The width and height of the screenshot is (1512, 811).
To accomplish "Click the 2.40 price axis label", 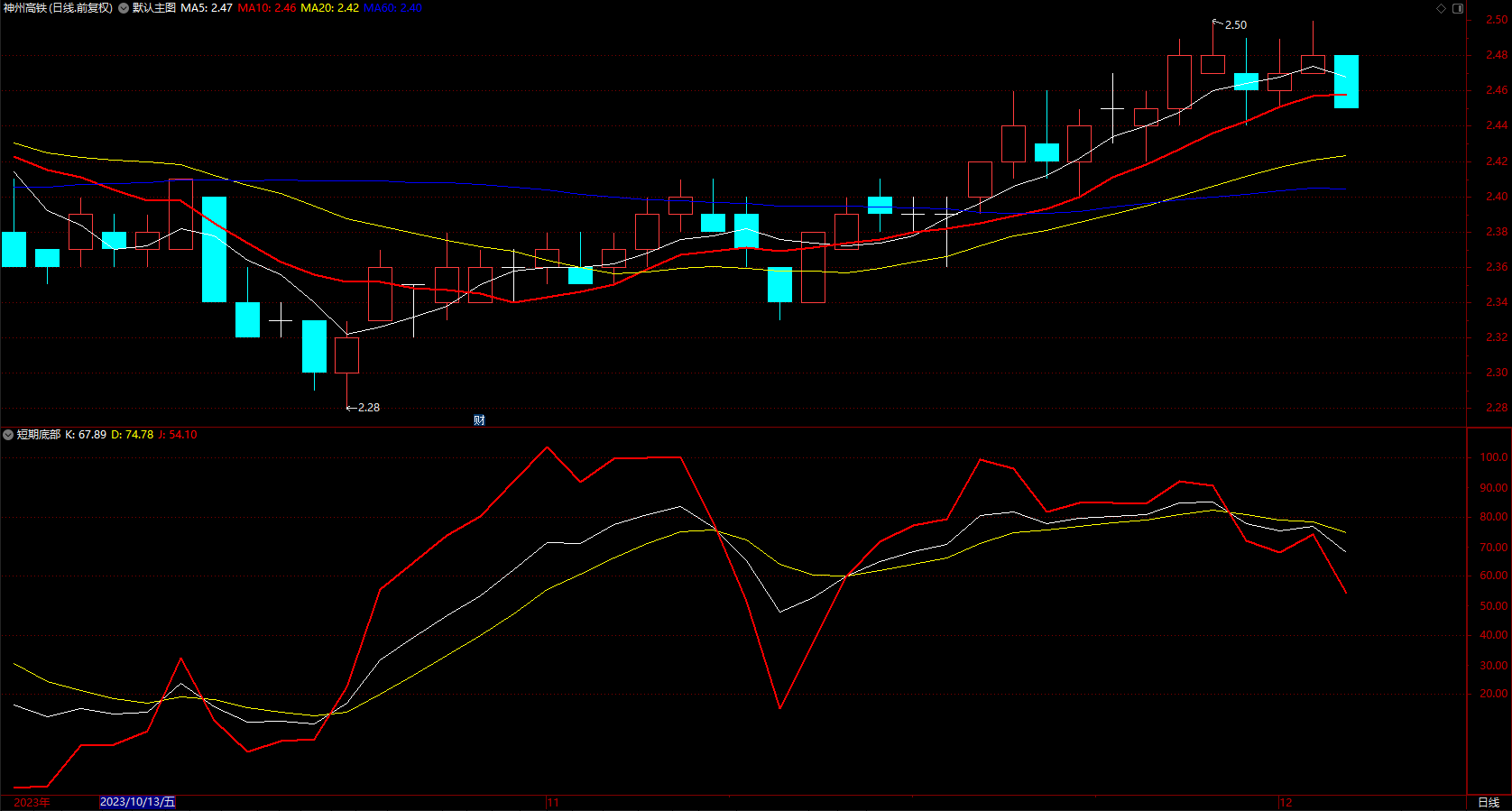I will click(x=1497, y=197).
